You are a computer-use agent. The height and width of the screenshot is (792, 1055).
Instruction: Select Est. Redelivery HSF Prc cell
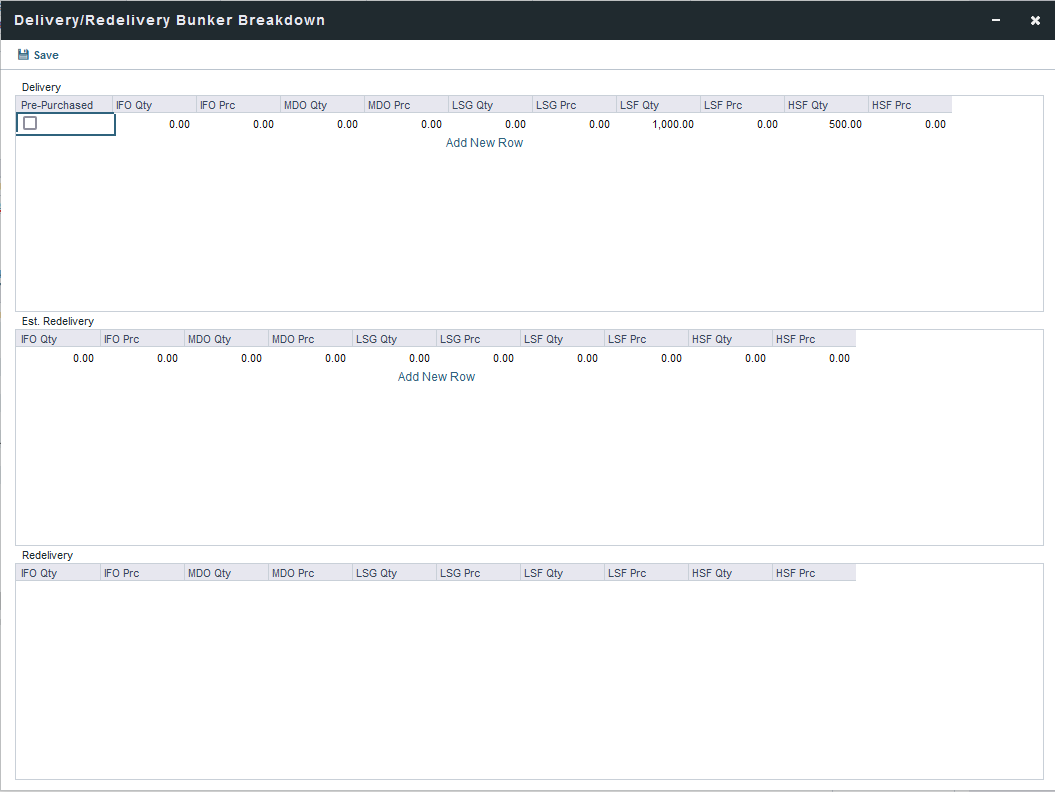coord(814,358)
